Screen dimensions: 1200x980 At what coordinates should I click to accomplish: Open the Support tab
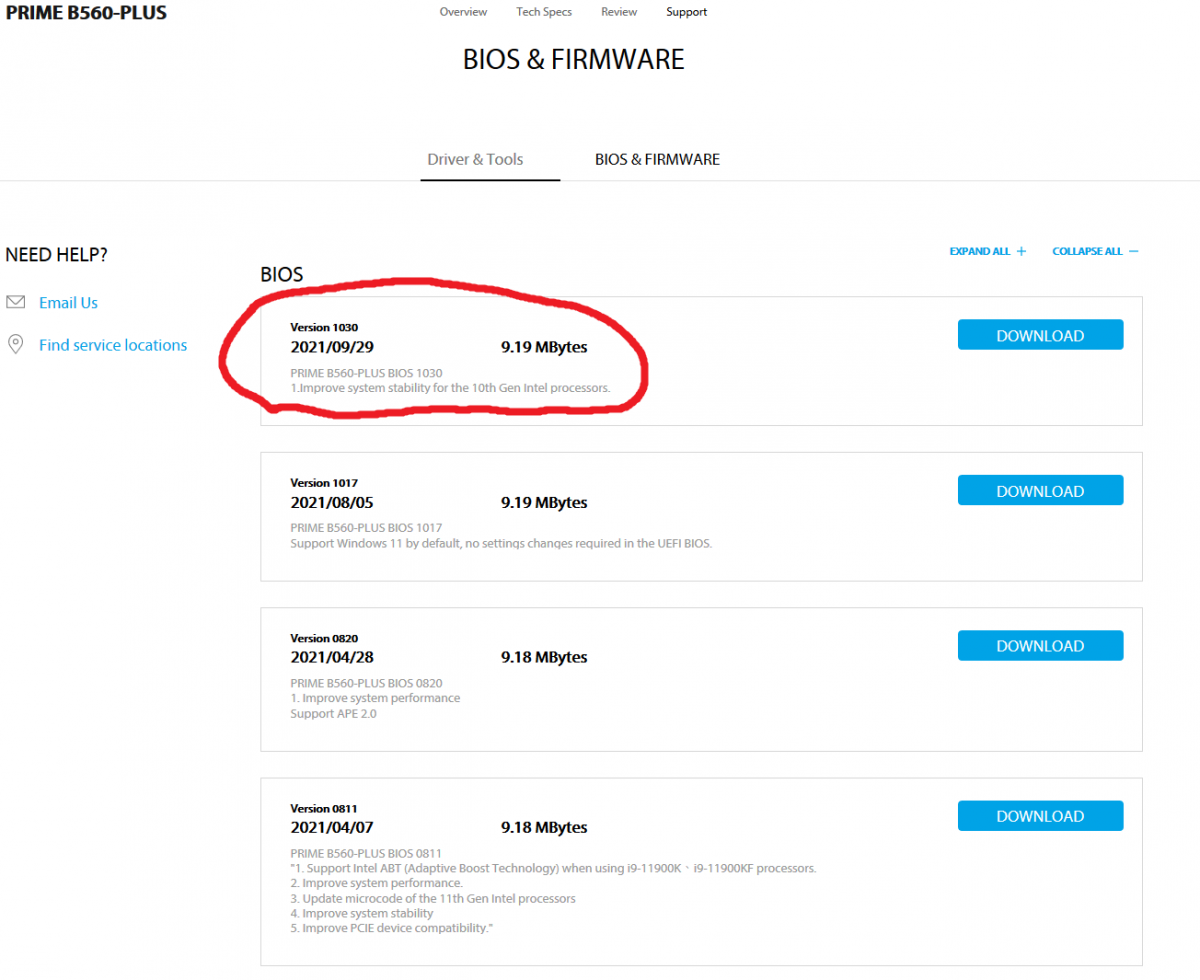[686, 12]
